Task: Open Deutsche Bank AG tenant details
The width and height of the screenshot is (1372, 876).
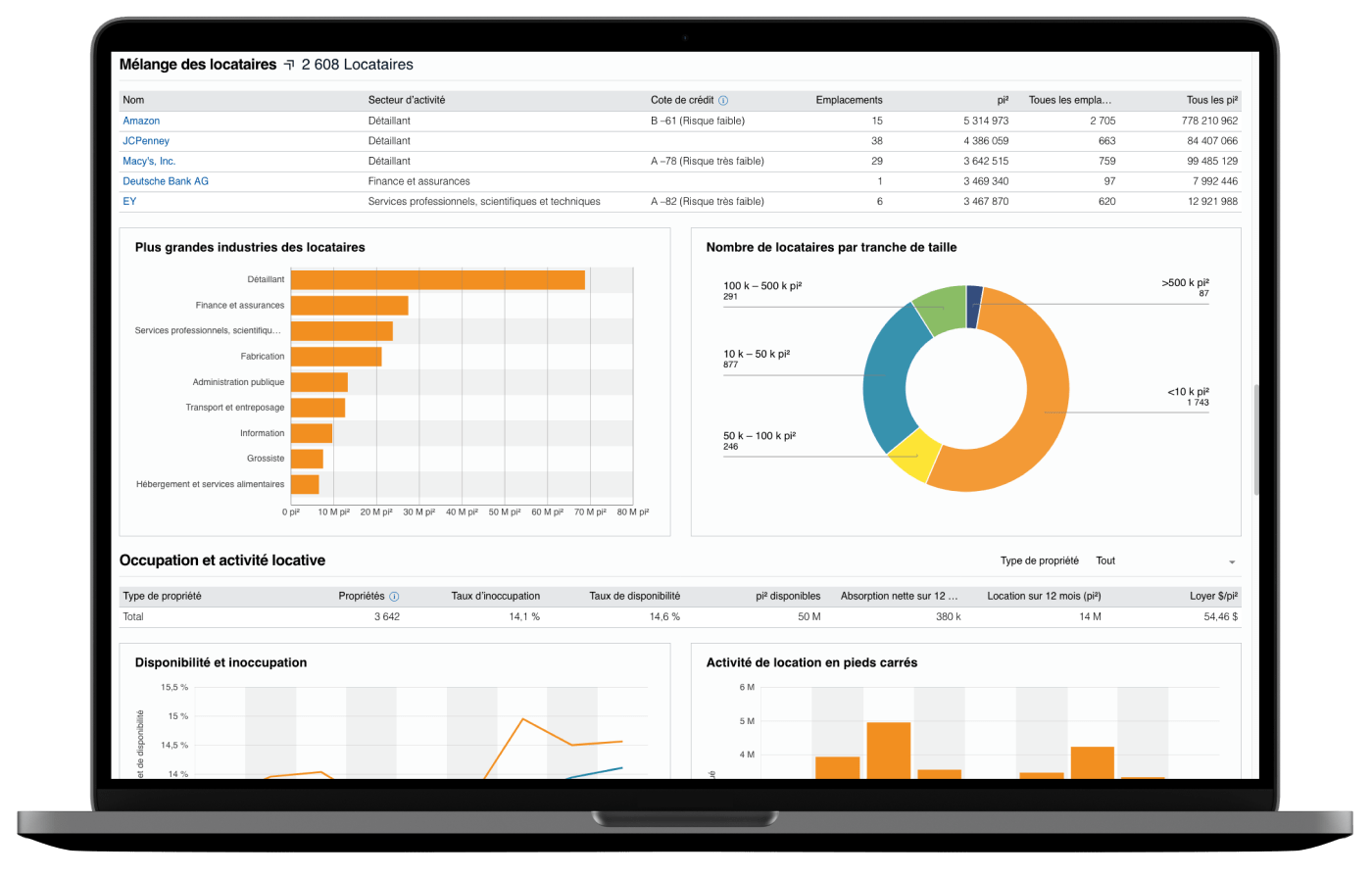Action: coord(166,181)
